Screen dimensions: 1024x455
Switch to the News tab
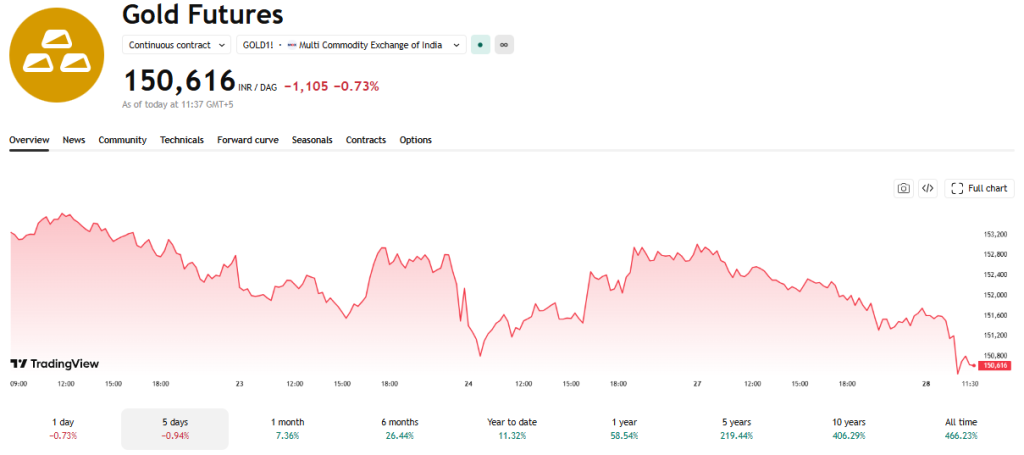74,140
